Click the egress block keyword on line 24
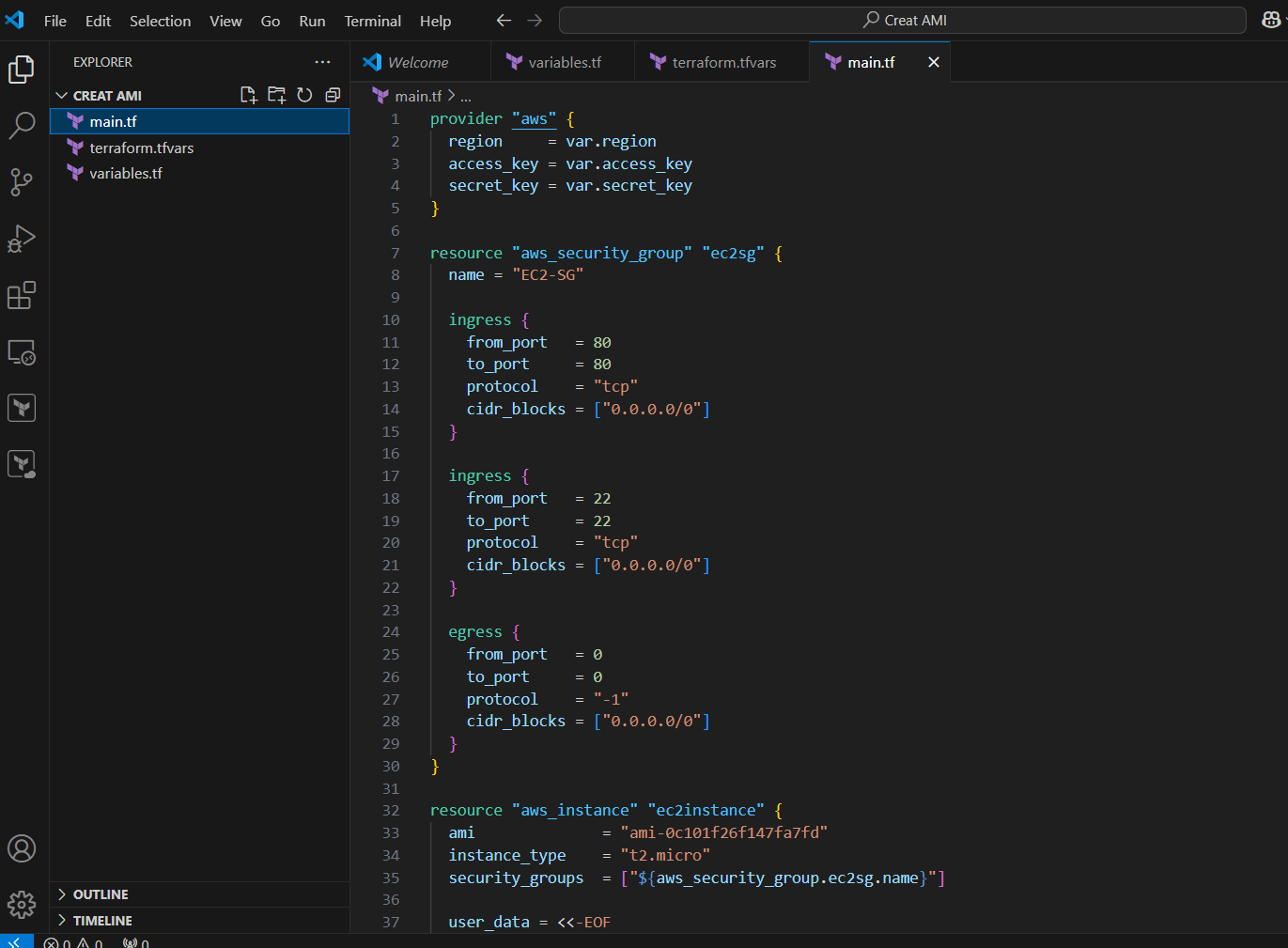 [475, 631]
